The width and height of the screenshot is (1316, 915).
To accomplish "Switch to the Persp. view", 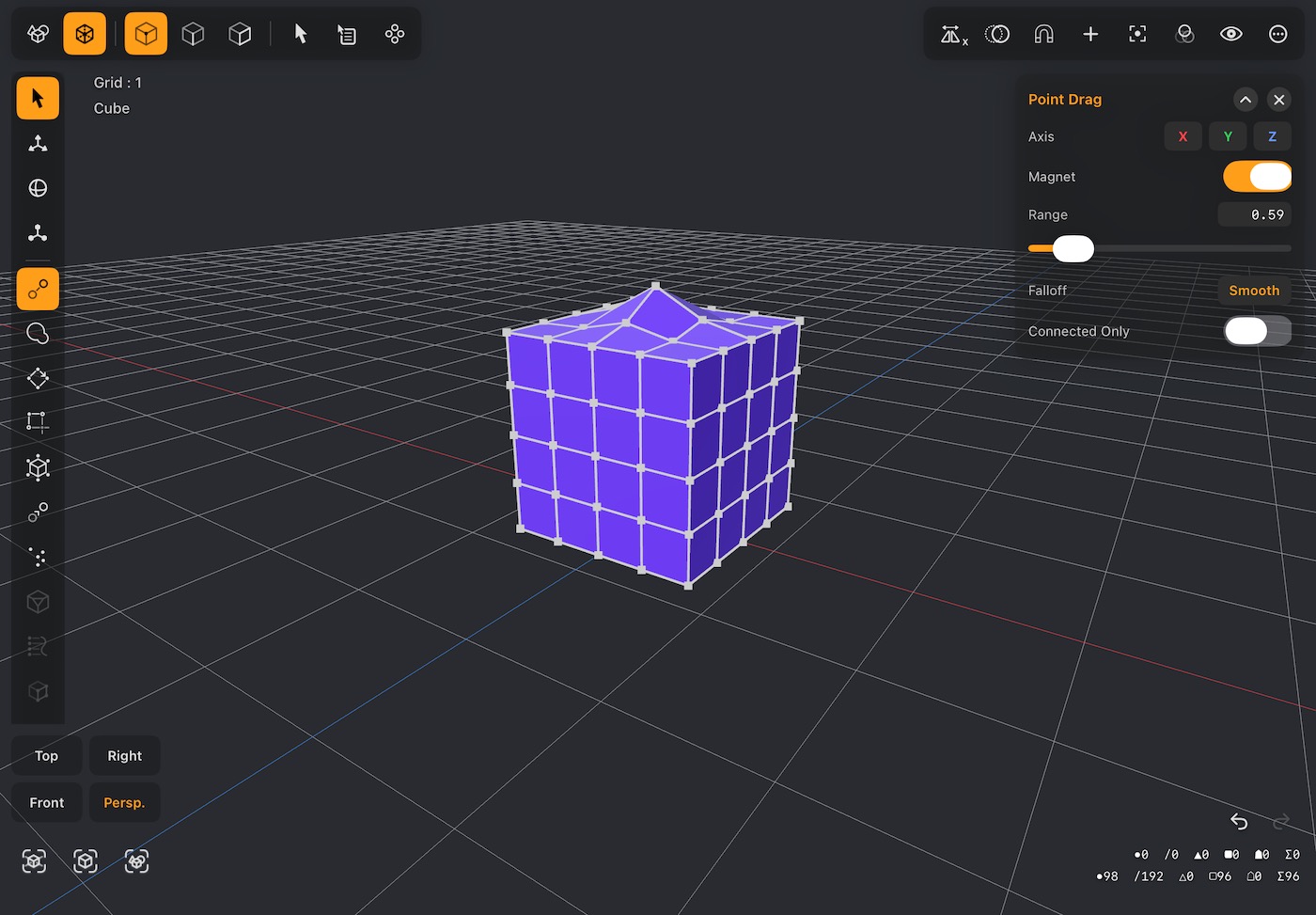I will coord(124,803).
